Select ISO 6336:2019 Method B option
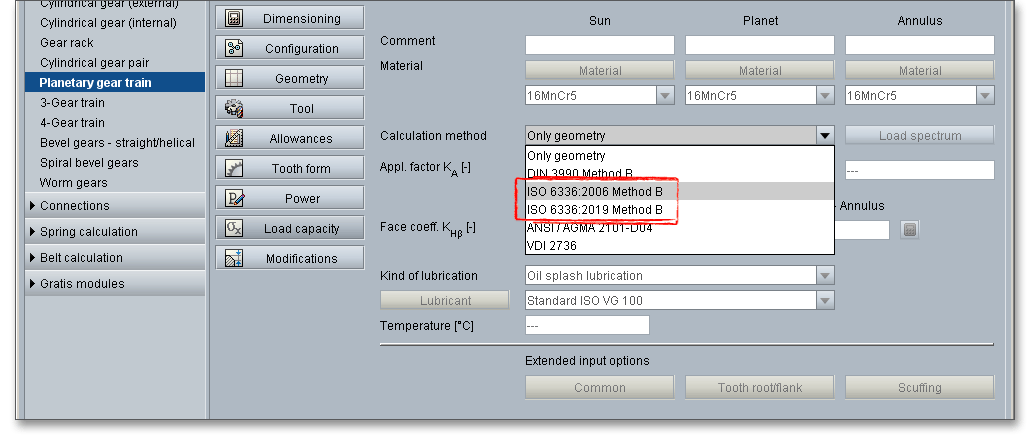The image size is (1030, 435). (x=594, y=210)
